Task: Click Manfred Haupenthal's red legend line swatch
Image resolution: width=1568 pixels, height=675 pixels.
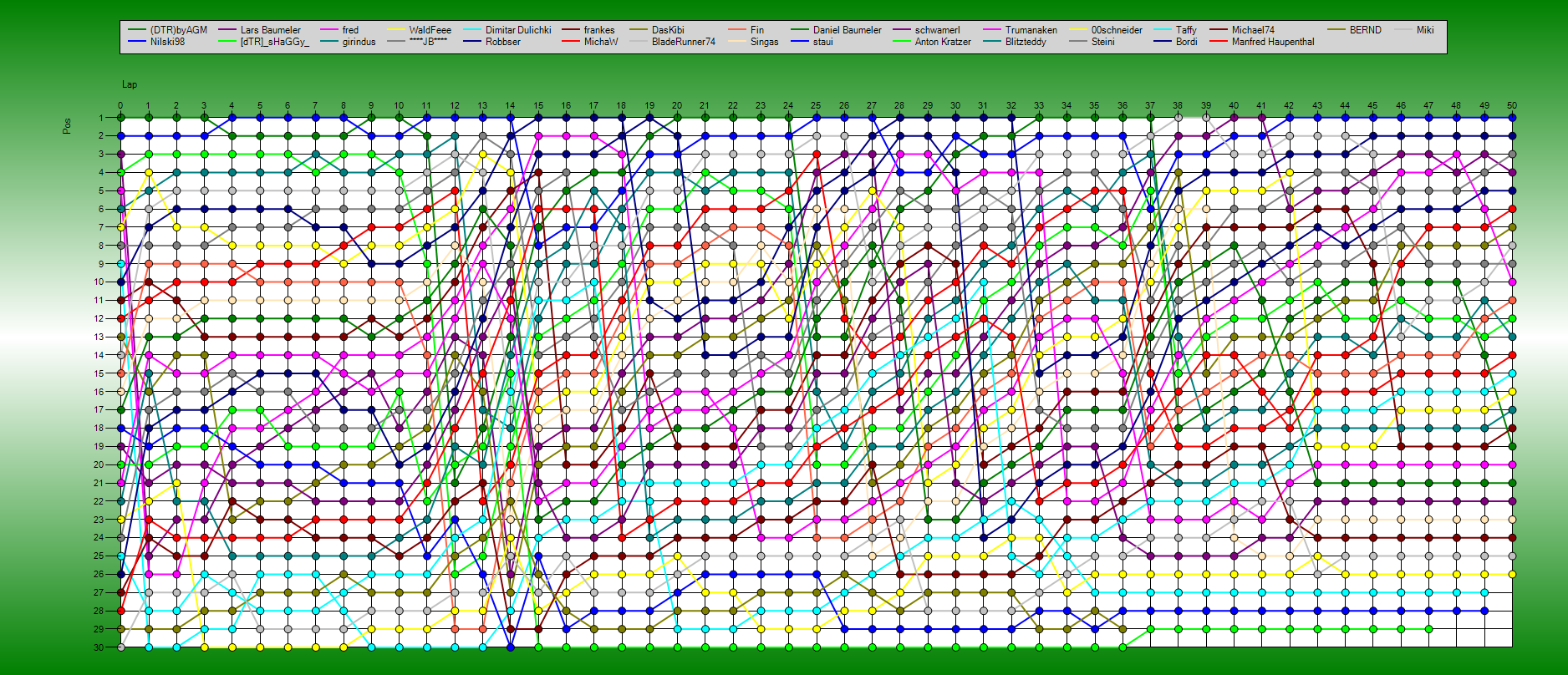Action: (x=1218, y=42)
